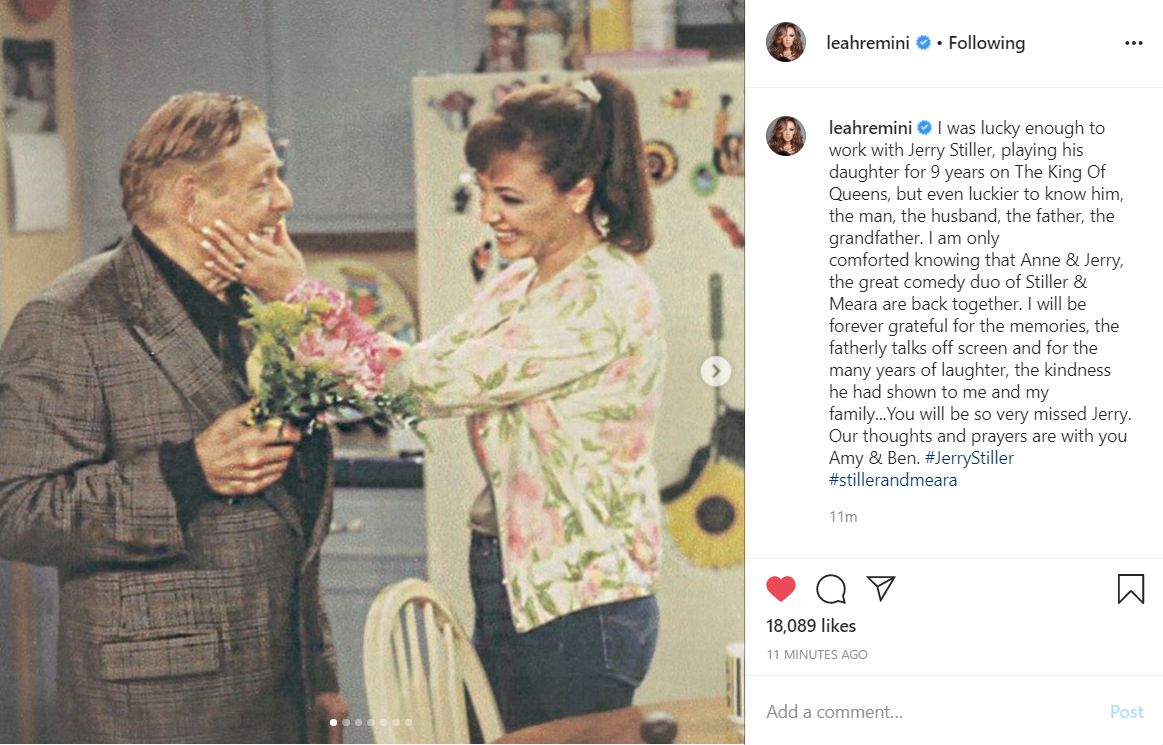Open the #stillerandmeara hashtag page
Image resolution: width=1163 pixels, height=745 pixels.
[892, 479]
